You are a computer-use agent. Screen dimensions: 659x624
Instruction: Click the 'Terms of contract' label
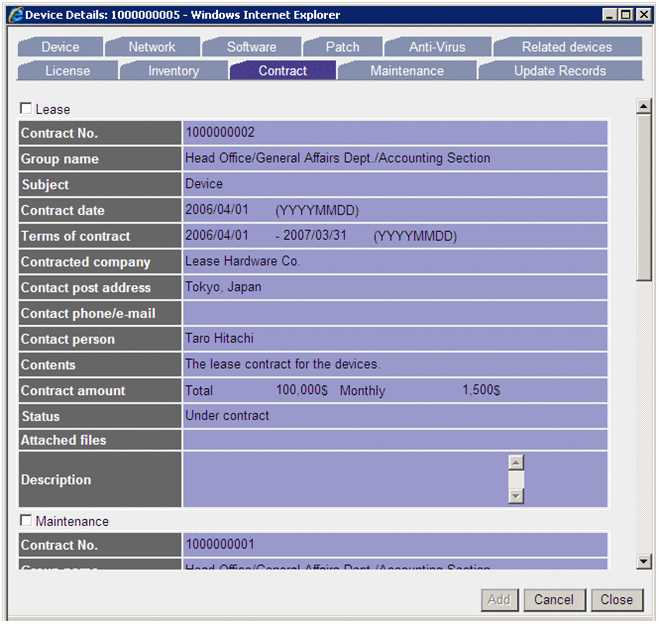[76, 236]
